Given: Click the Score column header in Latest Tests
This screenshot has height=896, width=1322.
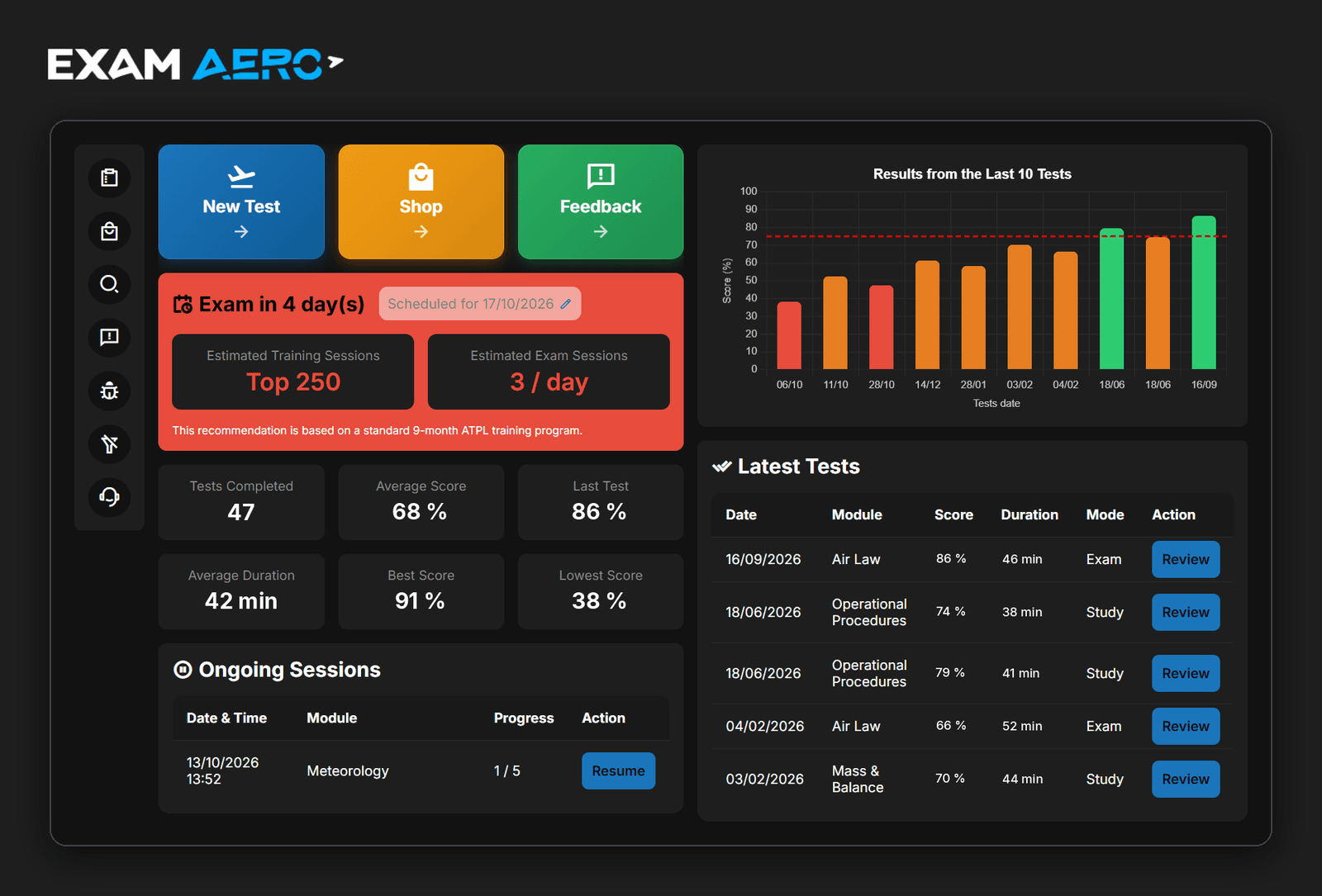Looking at the screenshot, I should coord(953,514).
